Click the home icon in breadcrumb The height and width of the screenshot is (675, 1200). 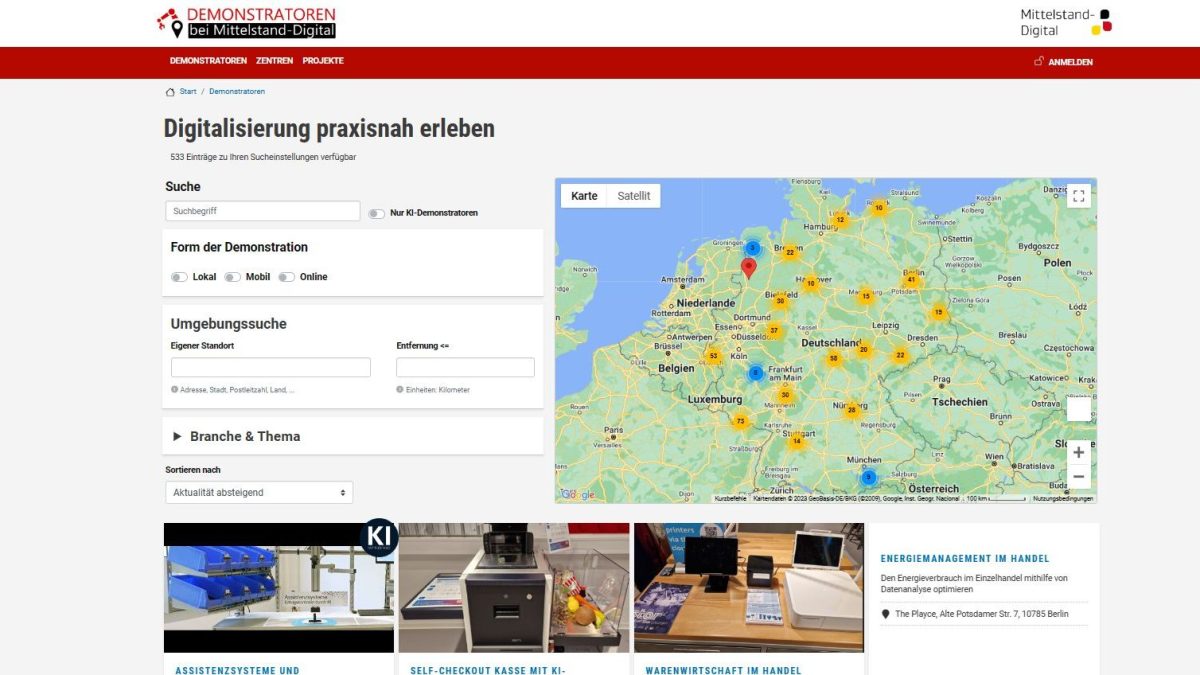(170, 92)
